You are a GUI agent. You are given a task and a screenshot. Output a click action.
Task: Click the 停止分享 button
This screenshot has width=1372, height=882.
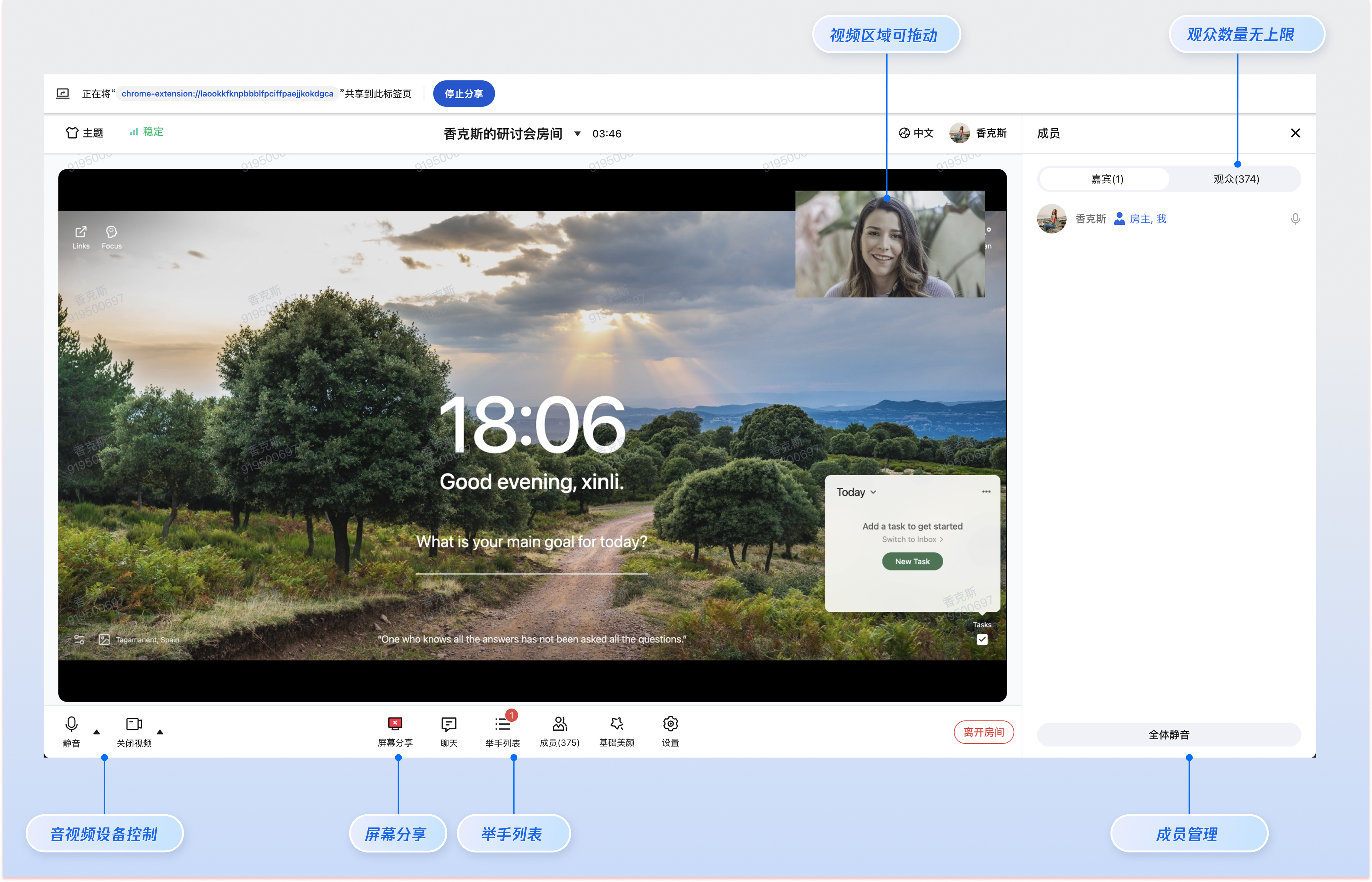(463, 94)
